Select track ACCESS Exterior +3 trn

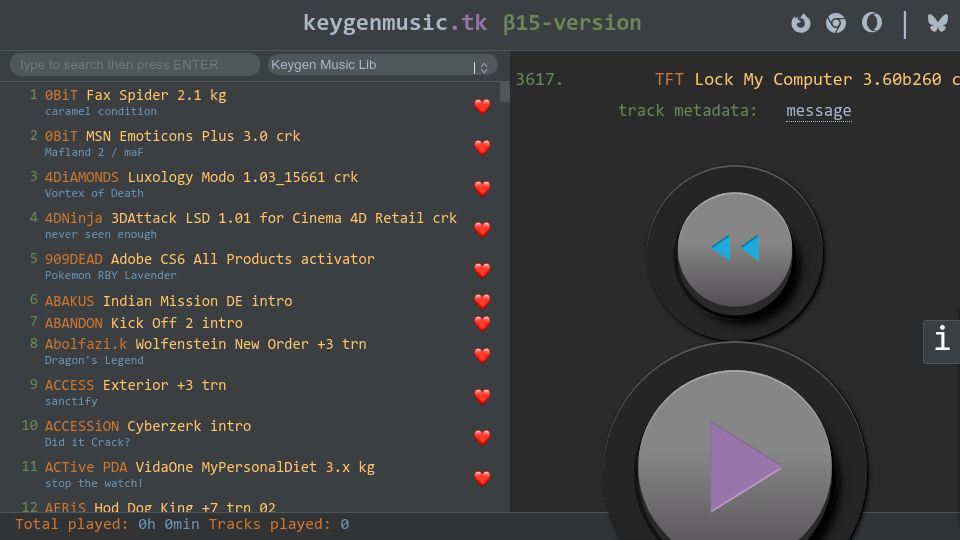pyautogui.click(x=135, y=385)
